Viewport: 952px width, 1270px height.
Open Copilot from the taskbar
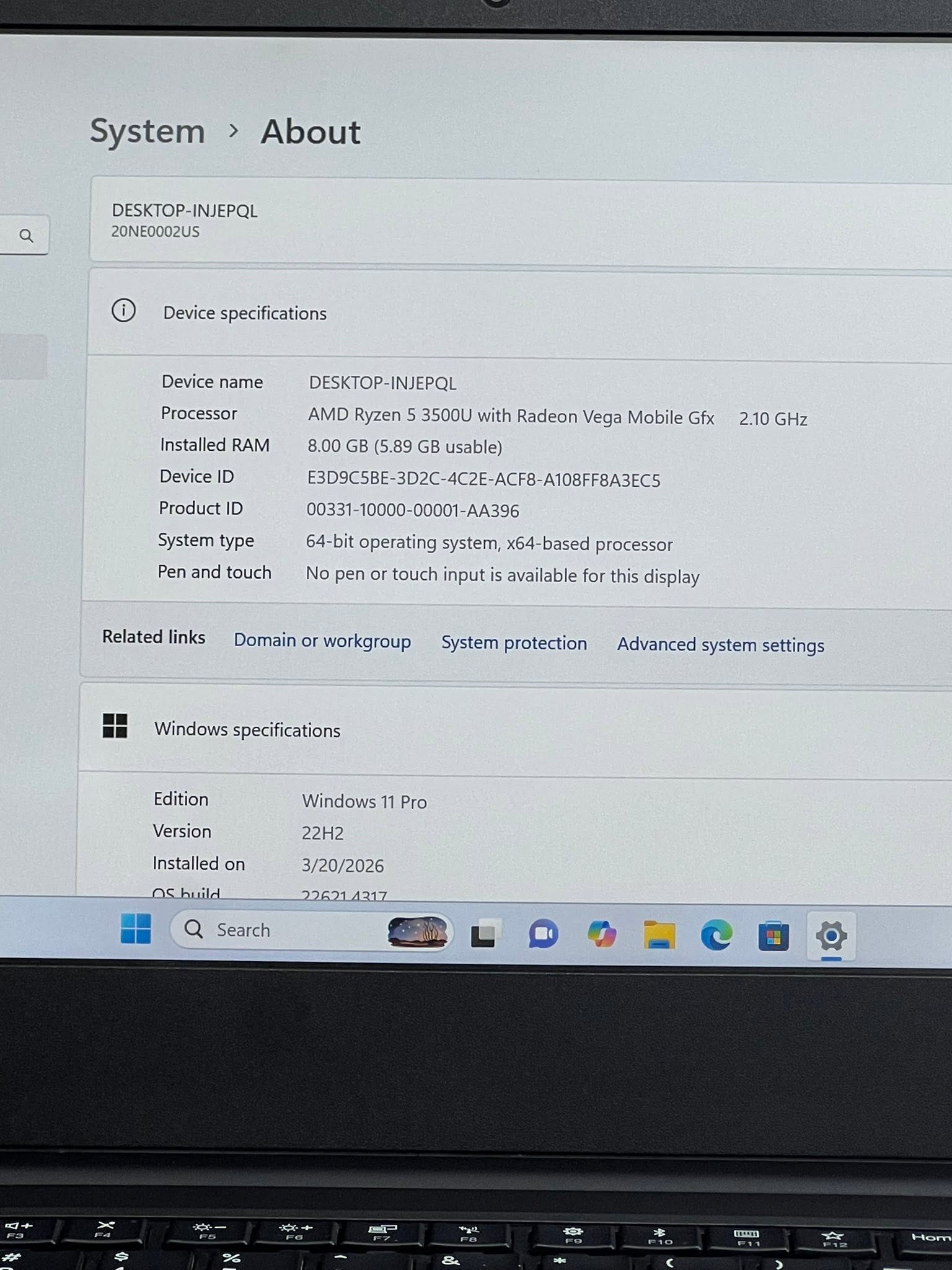tap(601, 934)
